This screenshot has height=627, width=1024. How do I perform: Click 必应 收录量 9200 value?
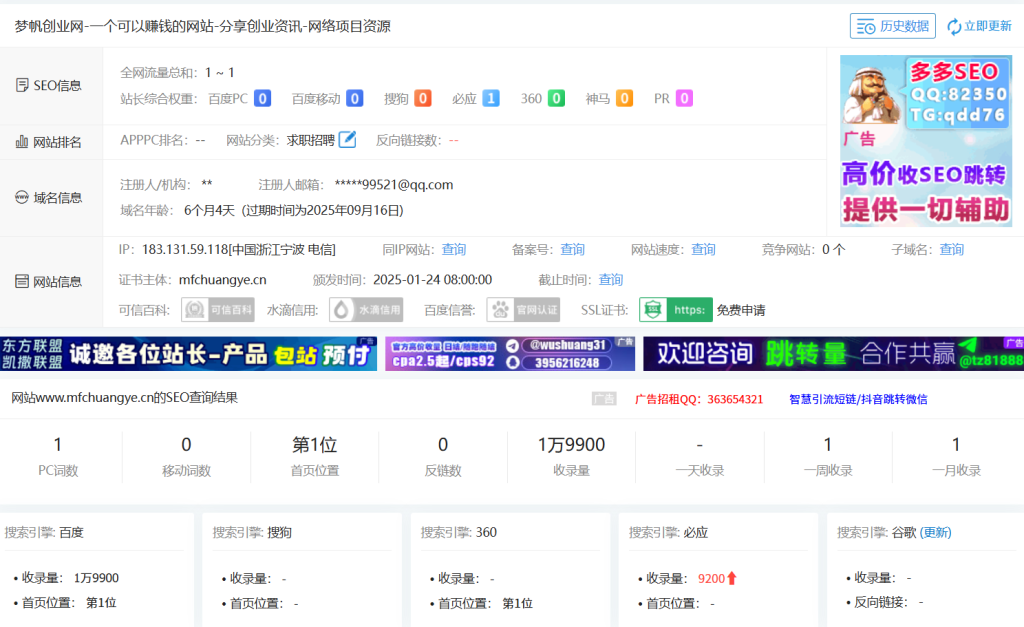711,578
